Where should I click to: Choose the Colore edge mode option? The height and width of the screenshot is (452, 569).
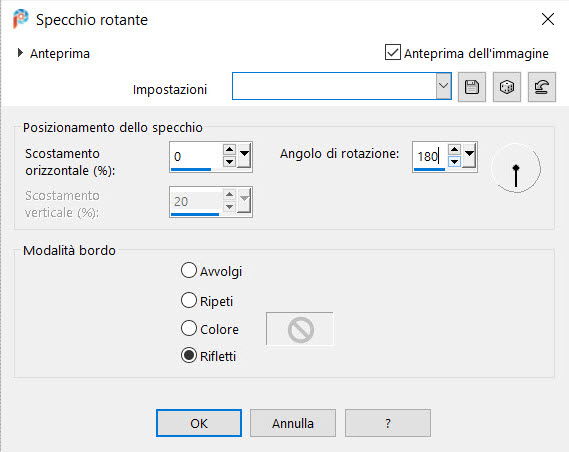click(x=189, y=328)
